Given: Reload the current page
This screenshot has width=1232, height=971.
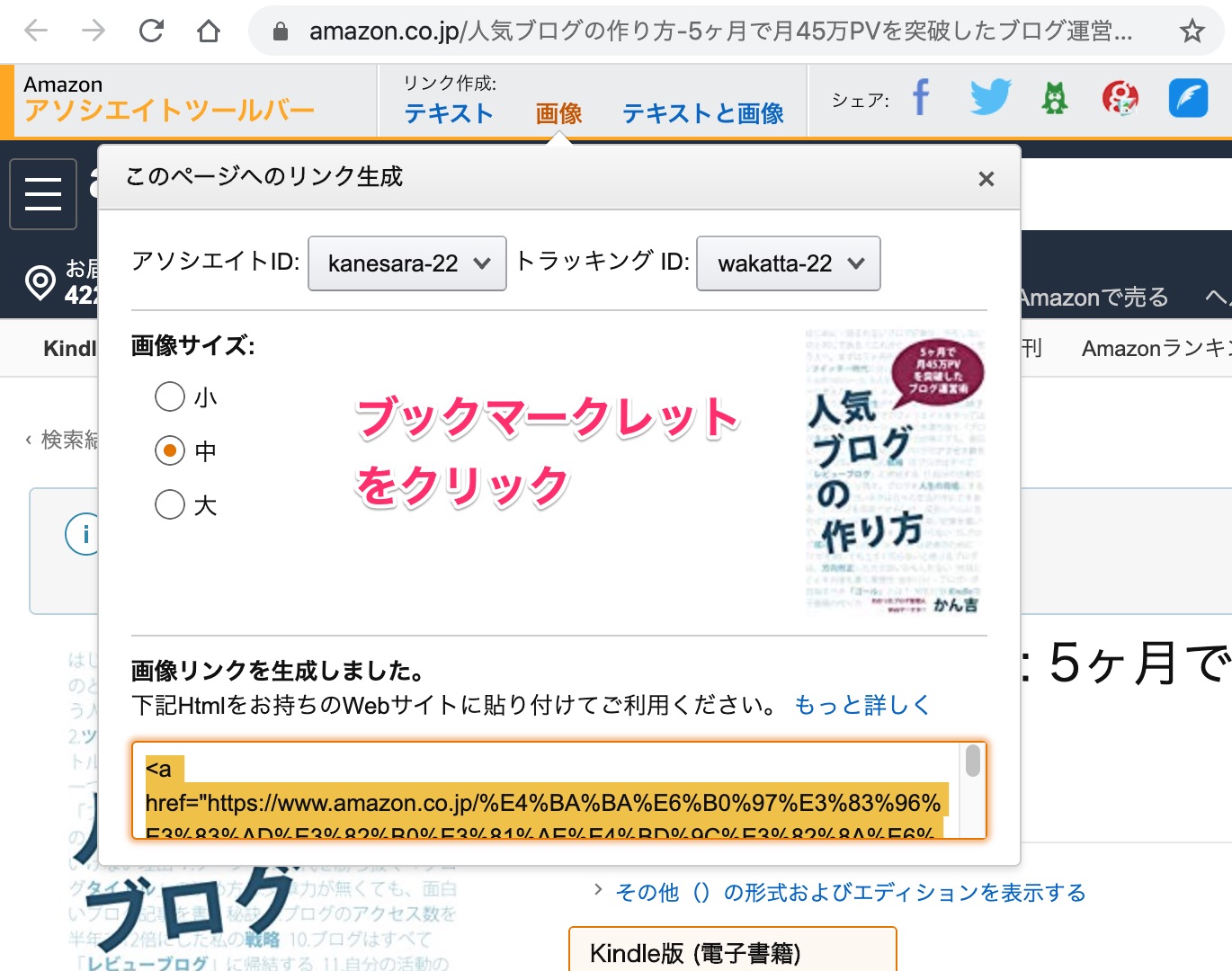Looking at the screenshot, I should pos(151,31).
